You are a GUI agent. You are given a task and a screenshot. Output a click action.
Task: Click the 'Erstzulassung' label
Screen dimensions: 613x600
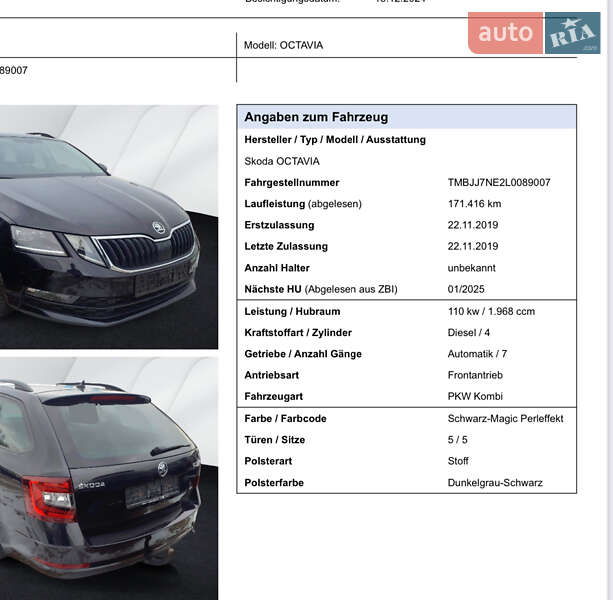coord(279,225)
